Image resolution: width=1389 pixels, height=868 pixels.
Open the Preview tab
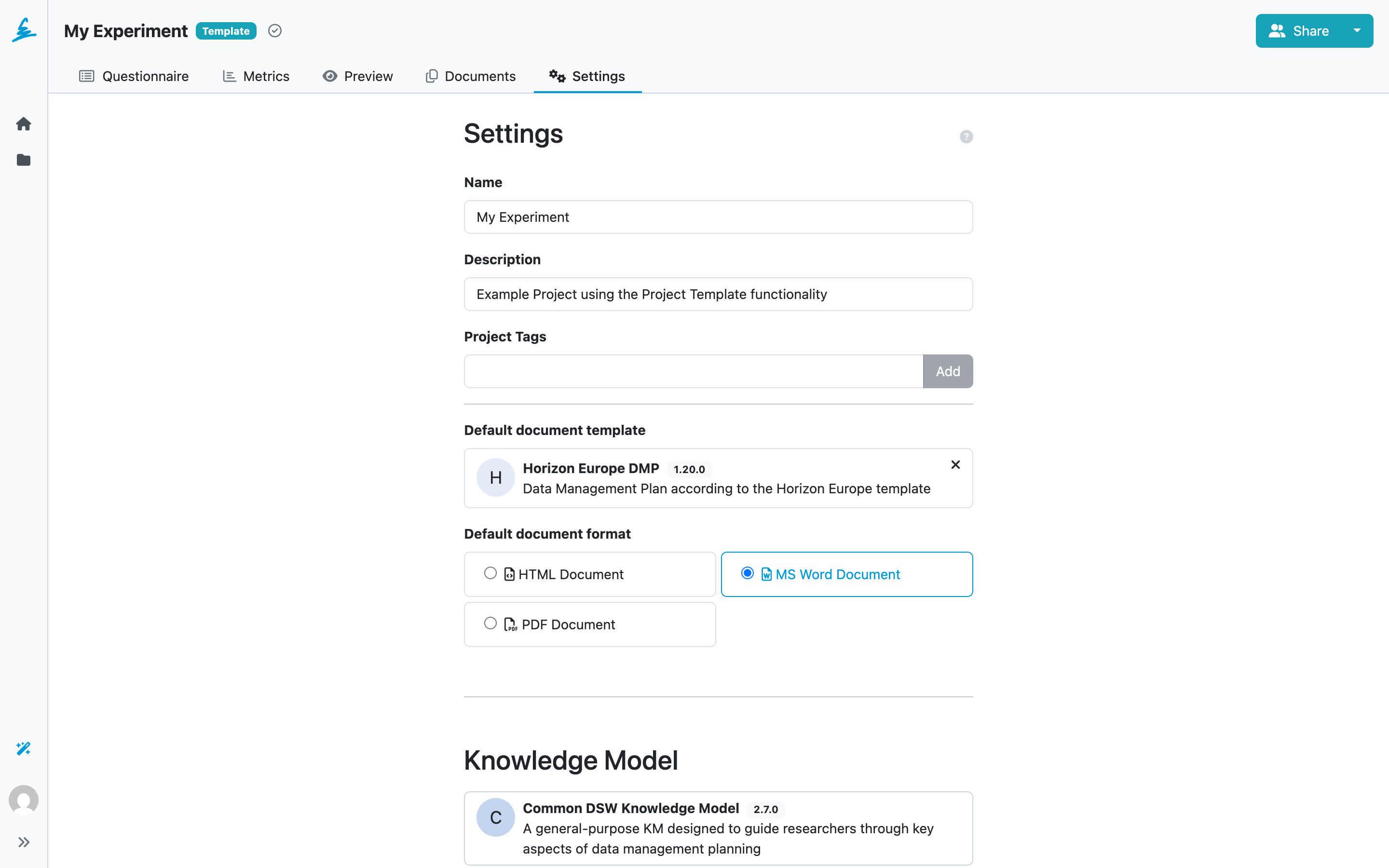pos(357,76)
